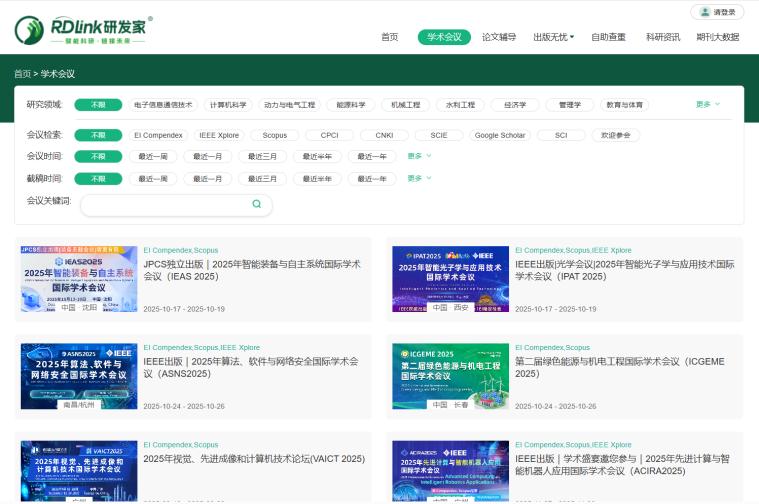The width and height of the screenshot is (759, 504).
Task: Open the 出版无忧 dropdown menu
Action: [x=553, y=37]
